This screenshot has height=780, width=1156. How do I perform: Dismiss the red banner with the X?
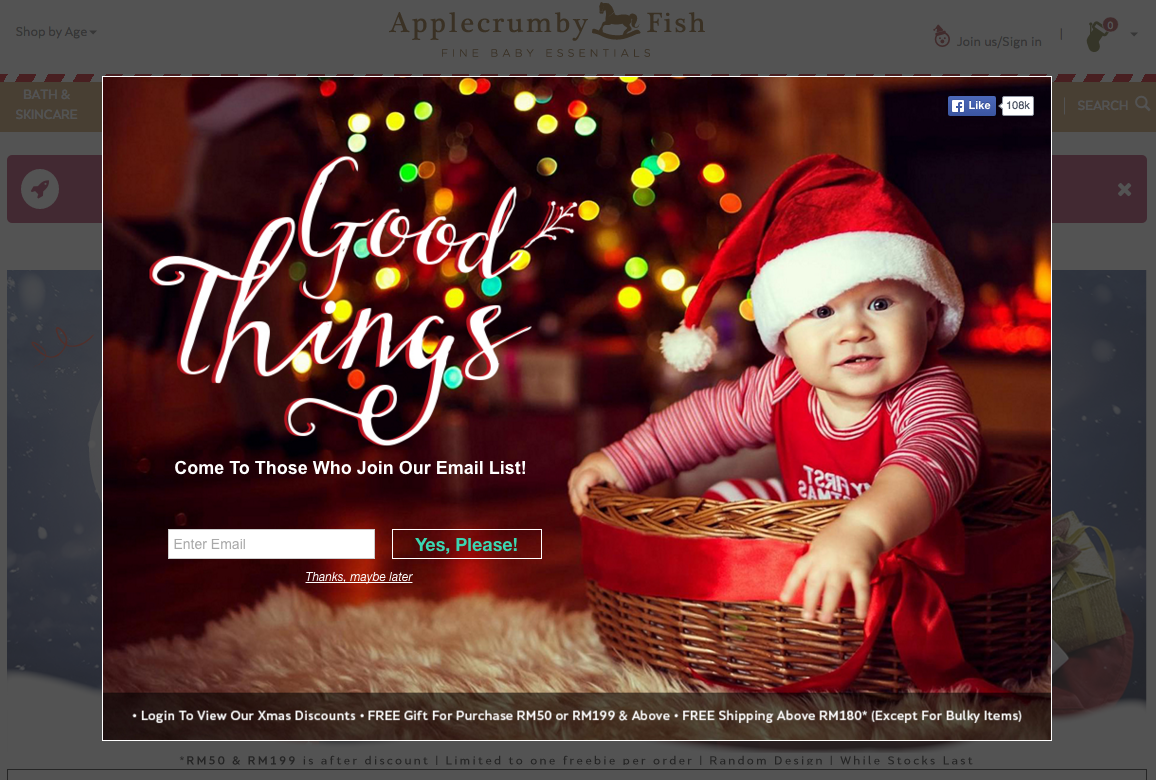click(1124, 189)
